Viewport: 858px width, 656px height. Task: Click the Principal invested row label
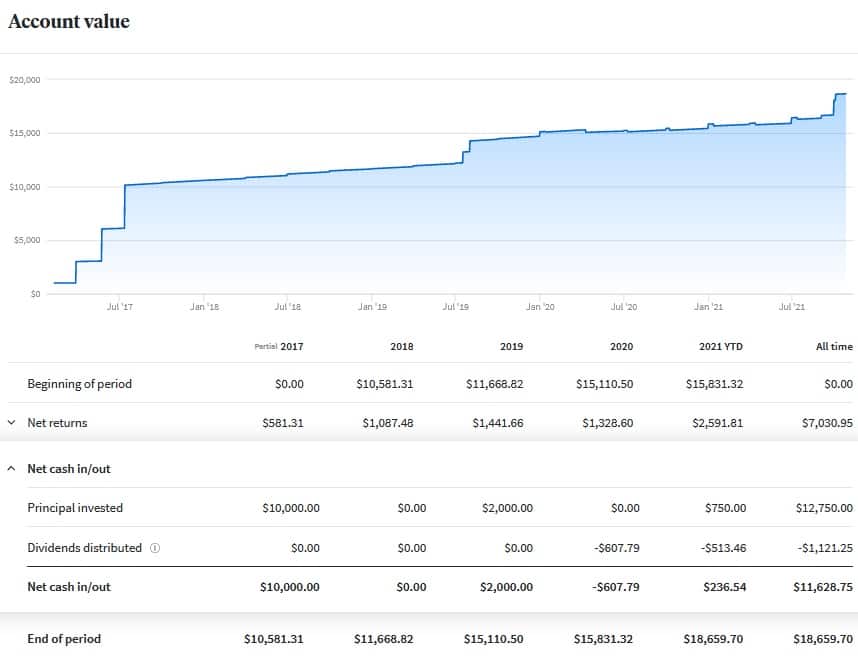click(75, 508)
